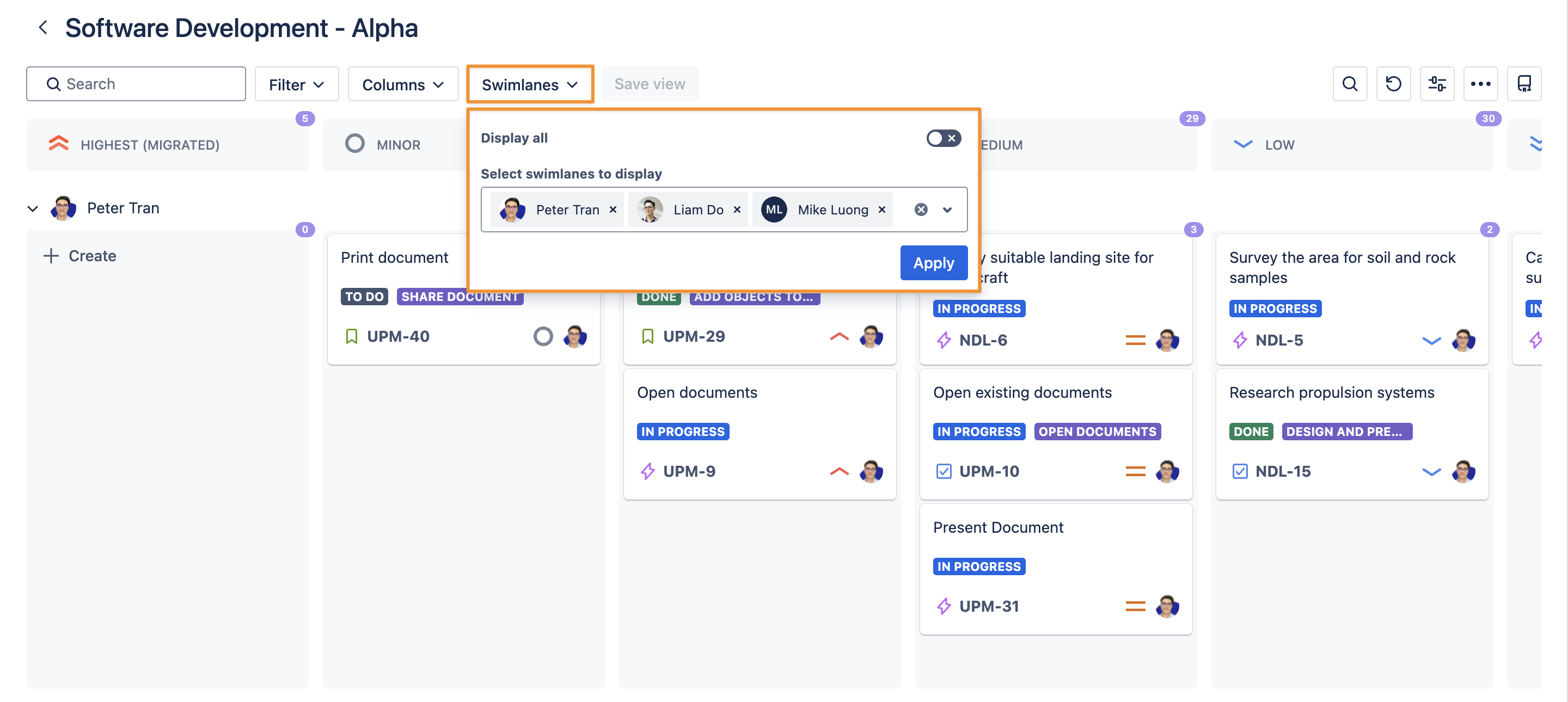
Task: Toggle the Display all switch
Action: 944,138
